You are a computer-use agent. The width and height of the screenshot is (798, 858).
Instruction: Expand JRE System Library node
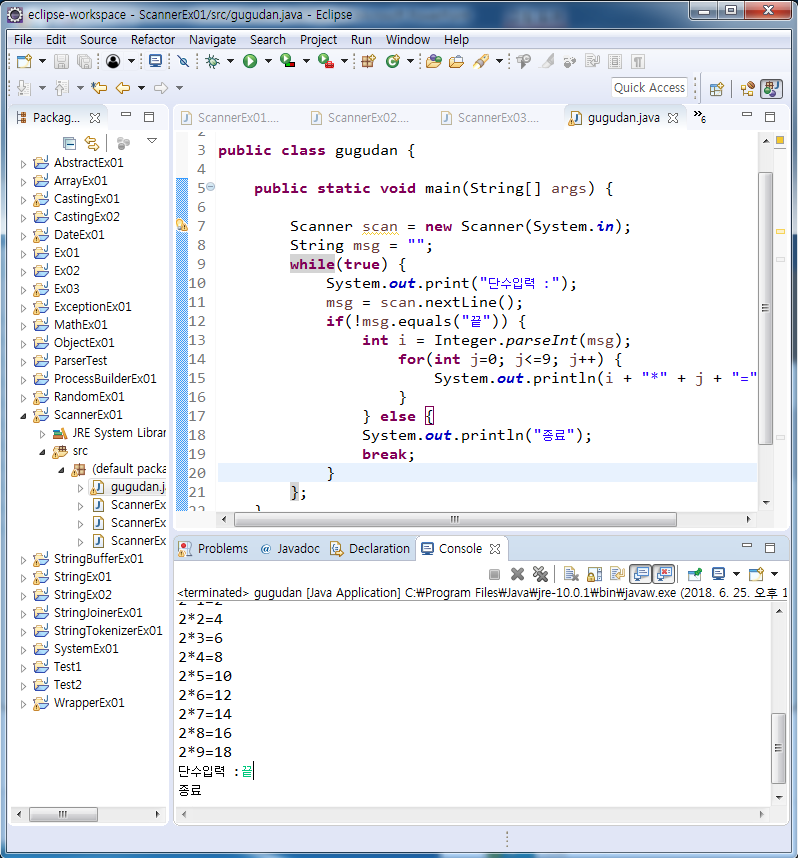[x=43, y=434]
